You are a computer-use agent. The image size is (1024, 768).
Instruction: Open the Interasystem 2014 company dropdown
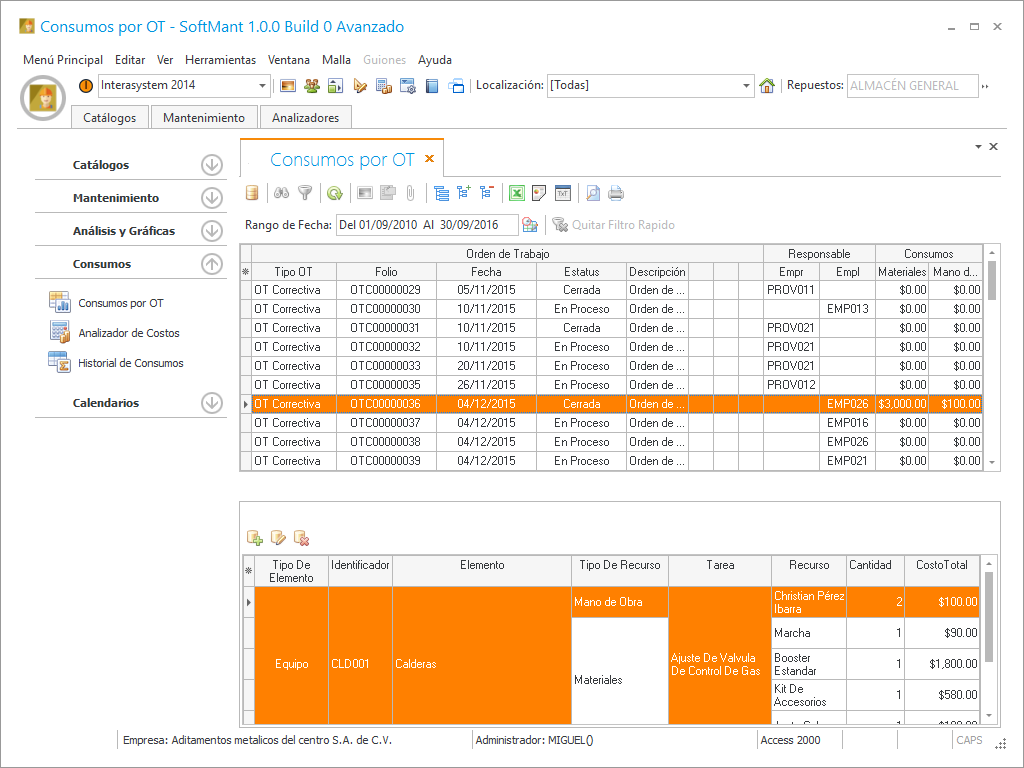(263, 86)
